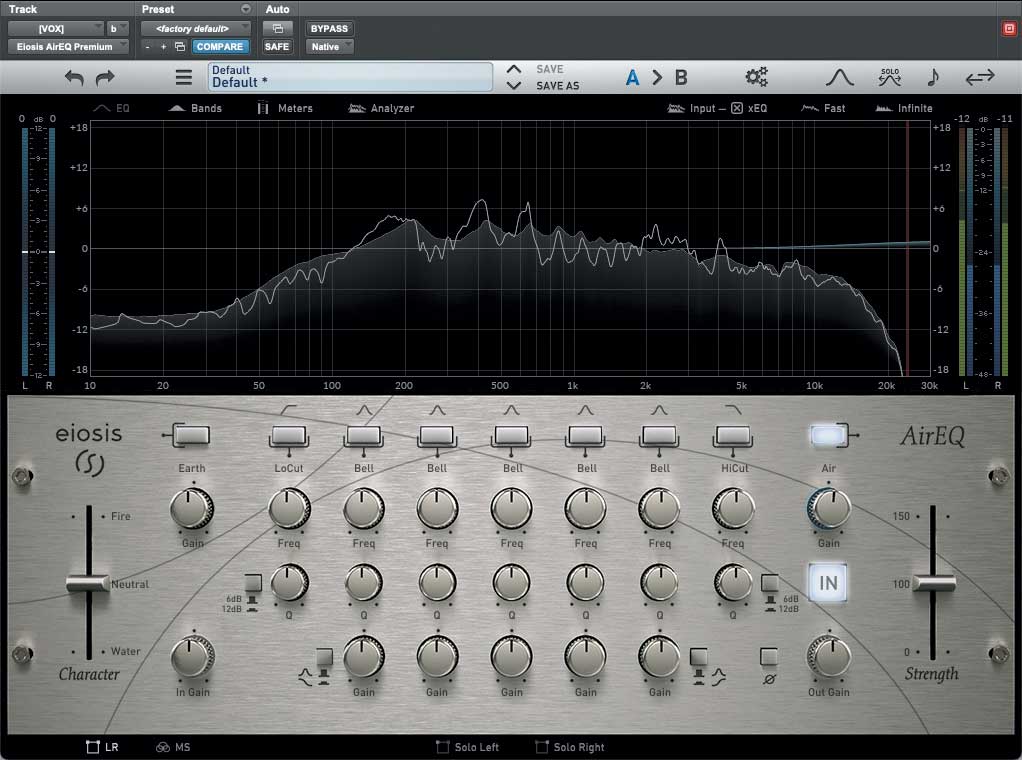Switch to the Meters display tab
Image resolution: width=1022 pixels, height=760 pixels.
coord(285,108)
